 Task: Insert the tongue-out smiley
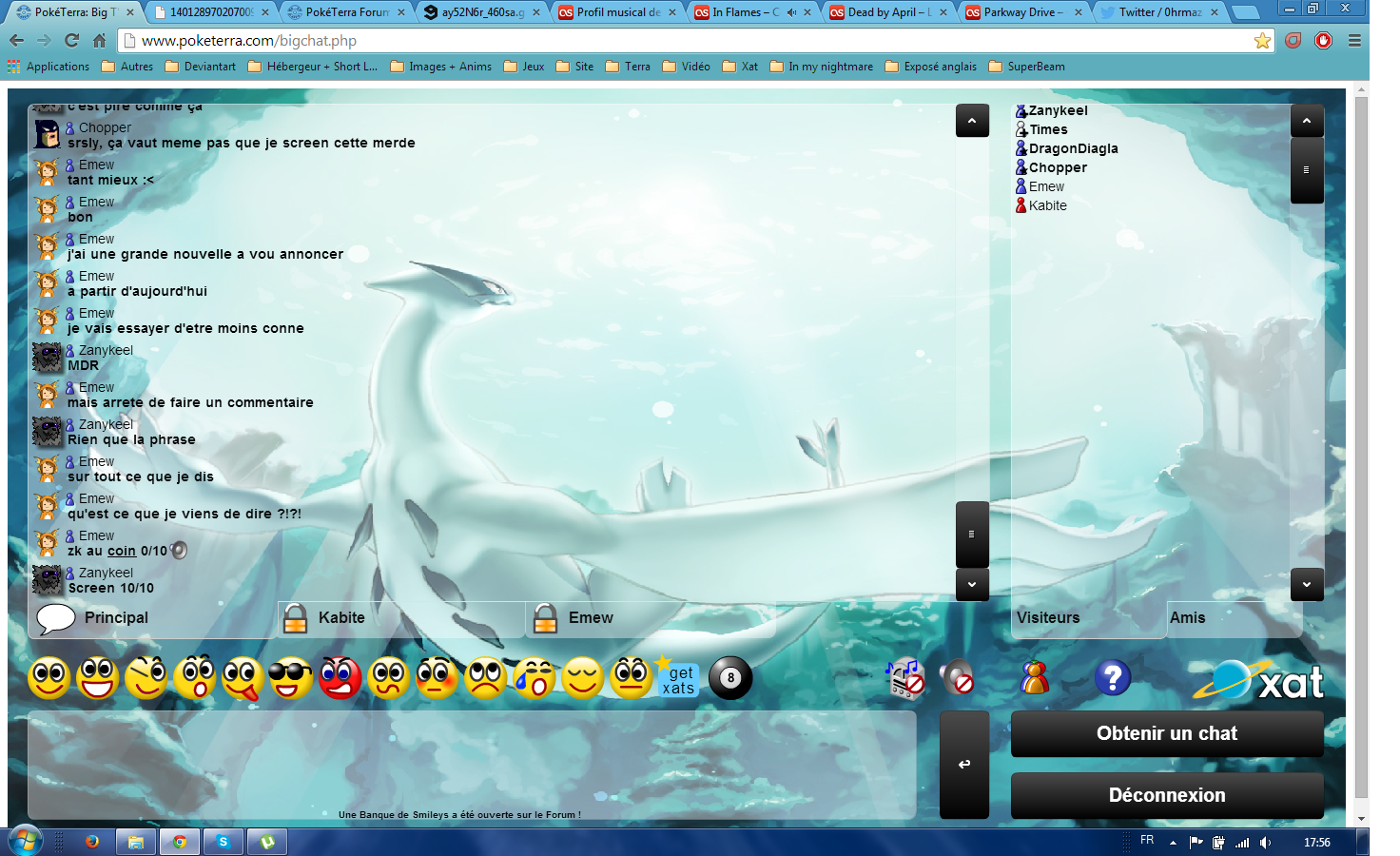(x=243, y=678)
